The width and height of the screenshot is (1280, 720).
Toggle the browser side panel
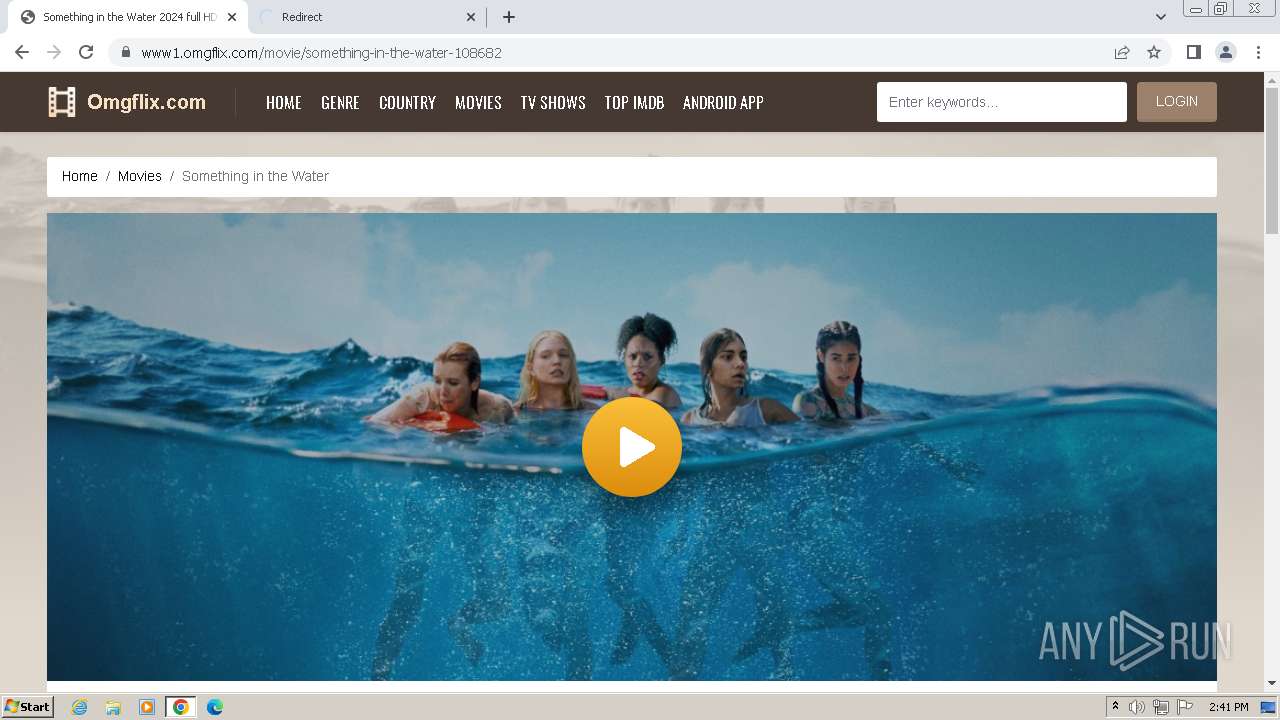click(x=1193, y=52)
